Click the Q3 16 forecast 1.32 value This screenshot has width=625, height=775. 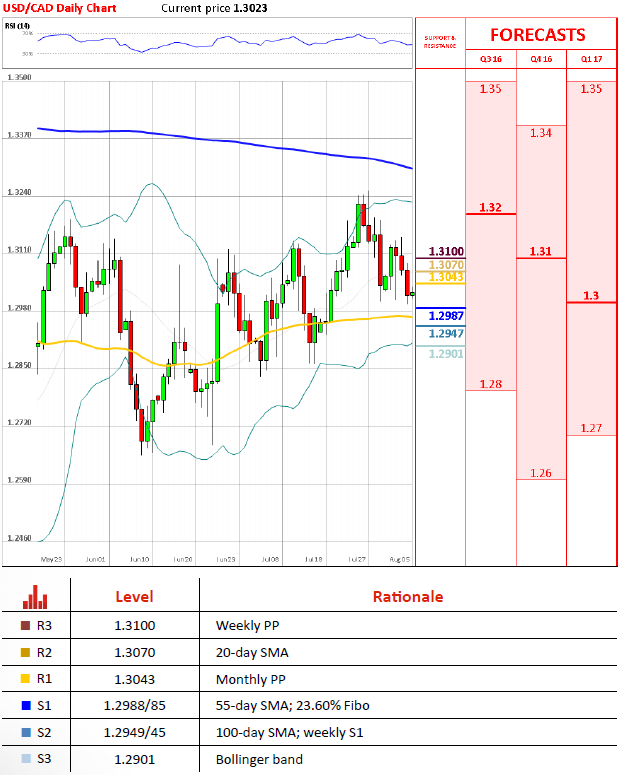pos(491,207)
